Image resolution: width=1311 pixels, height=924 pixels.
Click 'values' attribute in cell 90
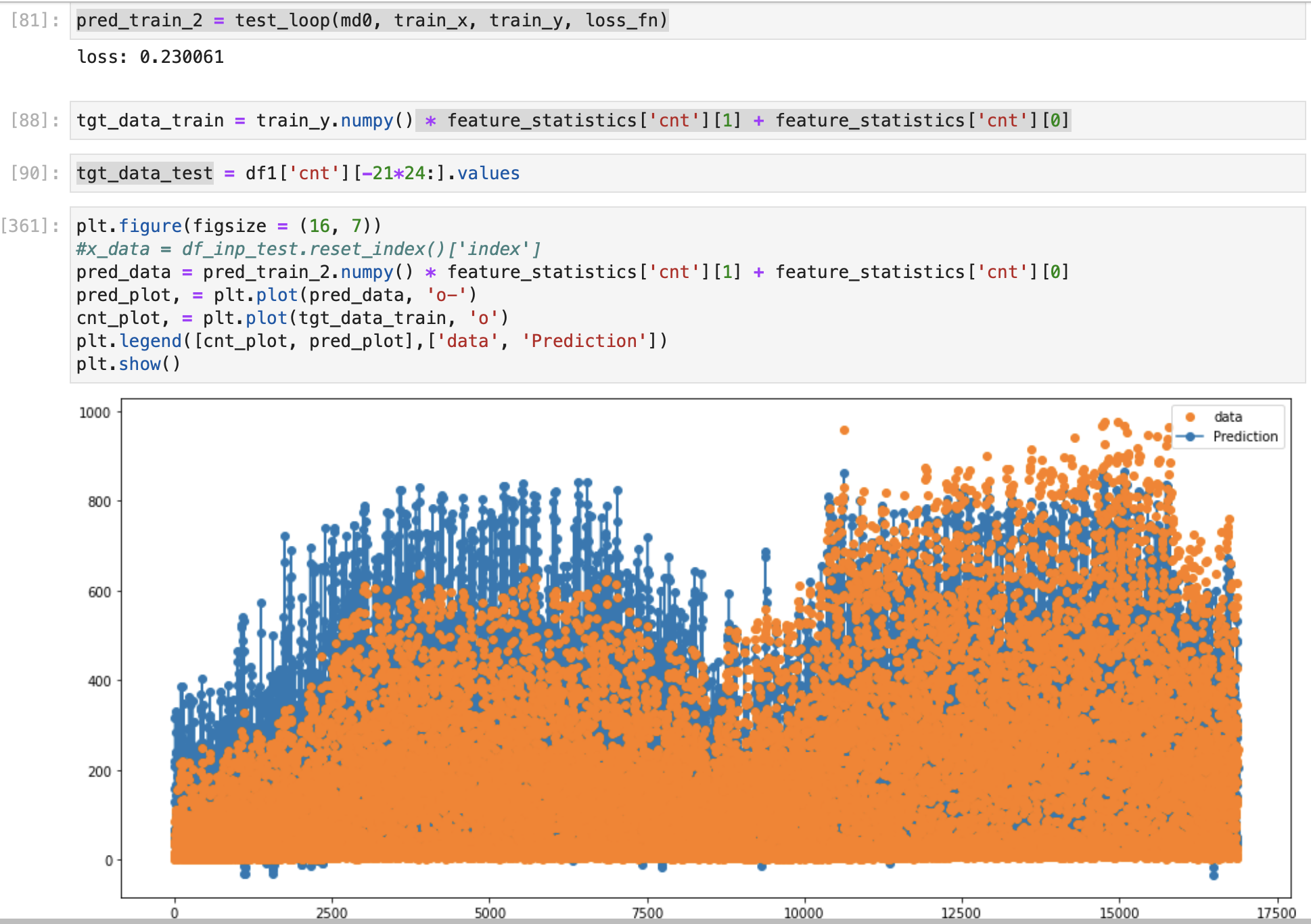488,173
